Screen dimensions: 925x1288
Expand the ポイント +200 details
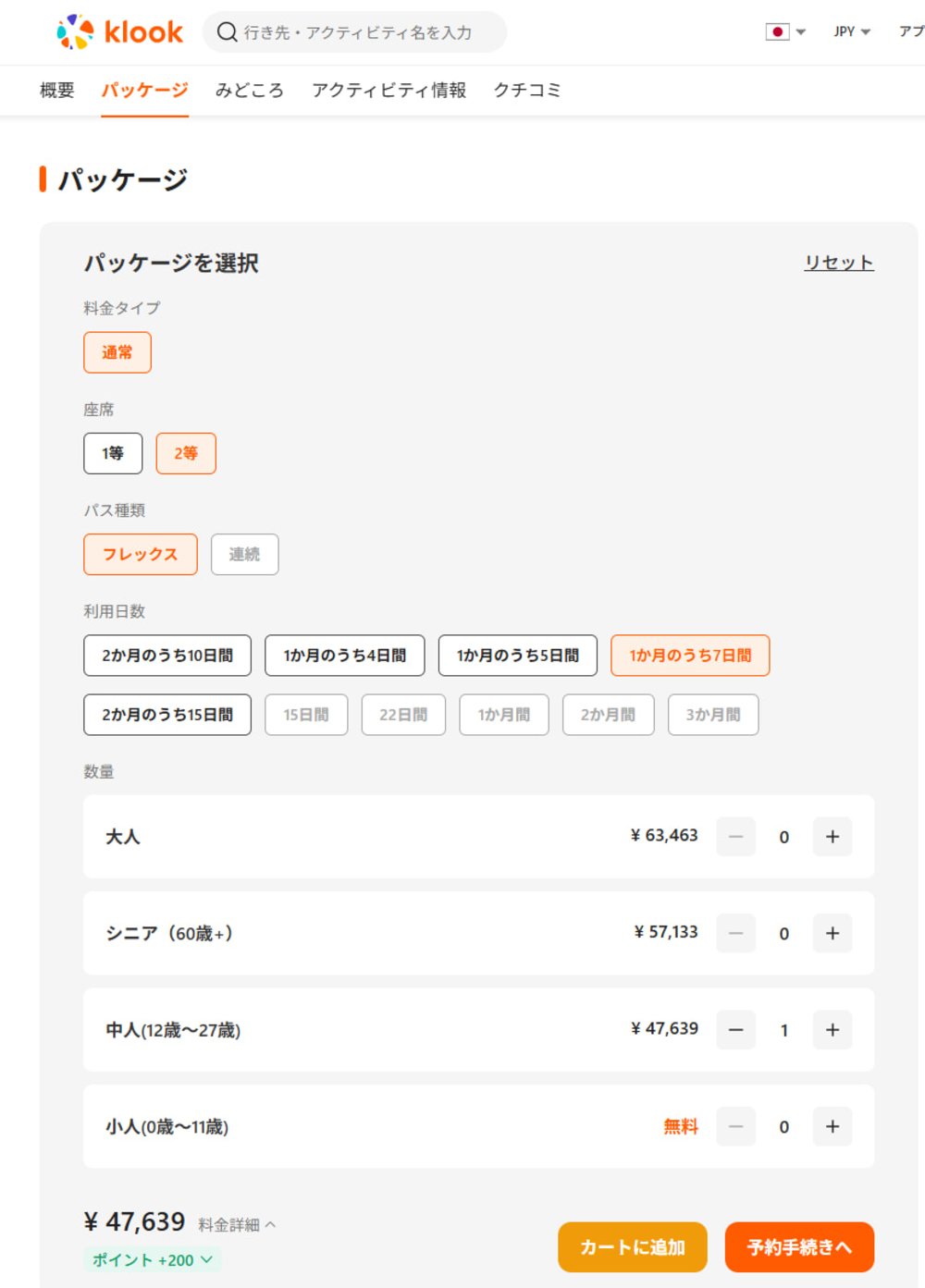(x=151, y=1259)
